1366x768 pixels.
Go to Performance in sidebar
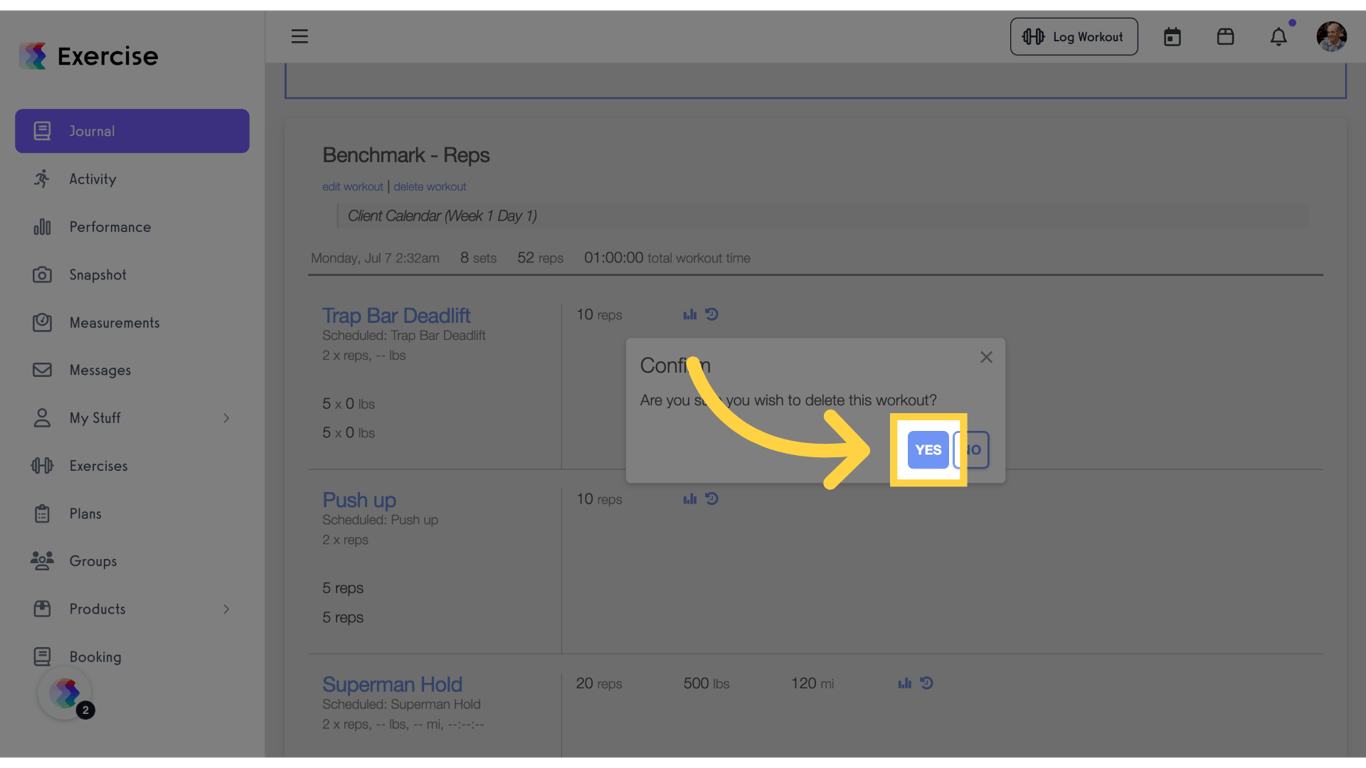point(109,227)
